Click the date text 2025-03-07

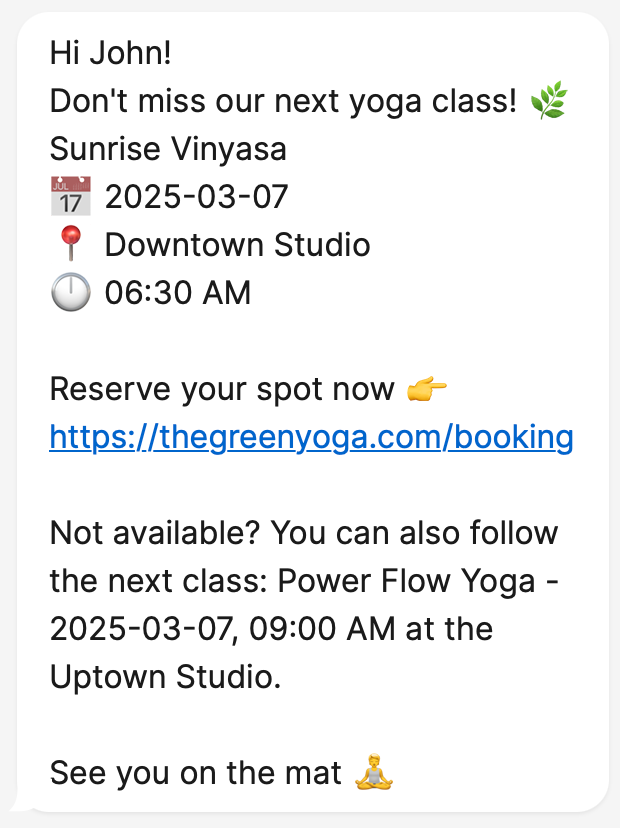[196, 196]
